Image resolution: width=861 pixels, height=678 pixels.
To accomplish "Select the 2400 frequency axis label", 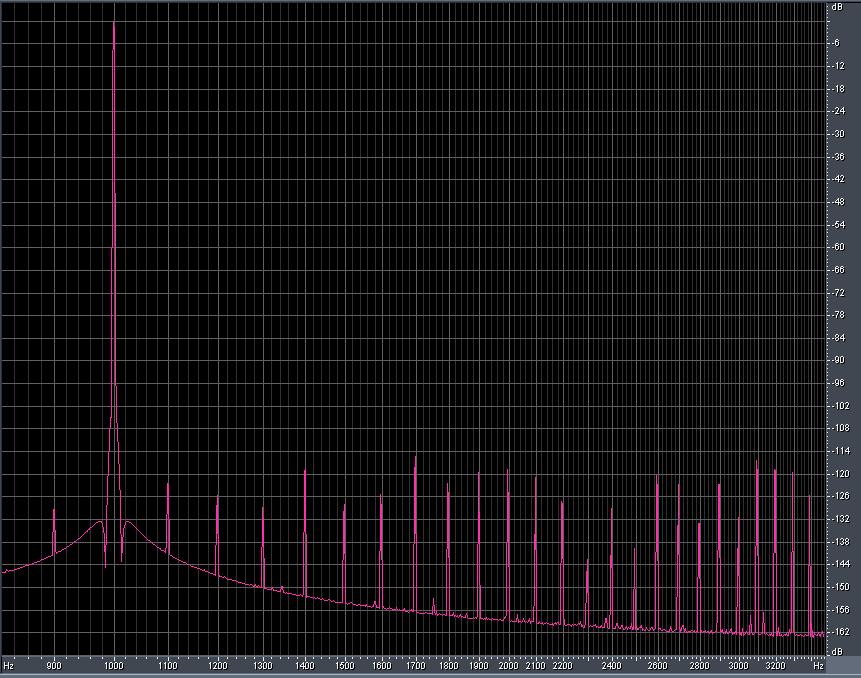I will coord(612,666).
